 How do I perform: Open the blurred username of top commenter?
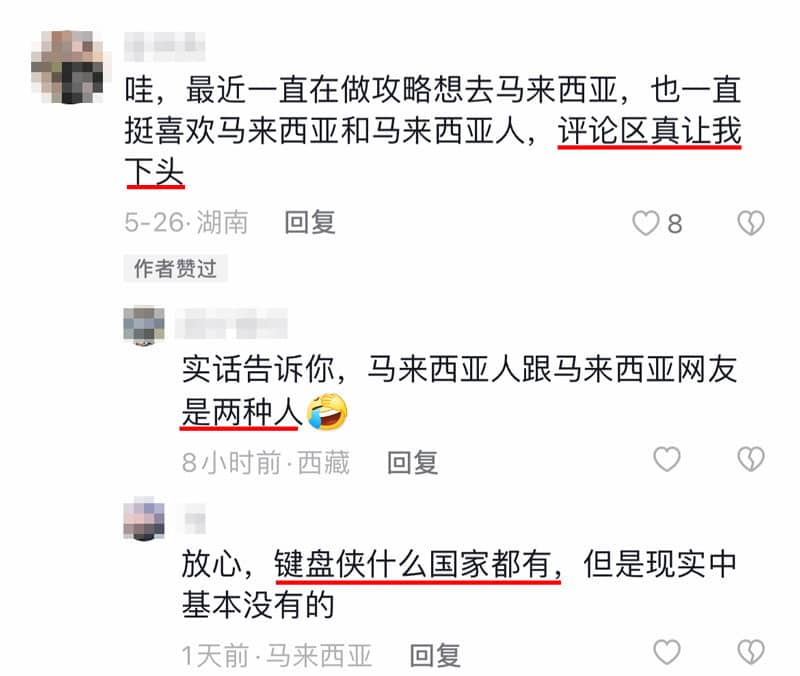coord(164,46)
